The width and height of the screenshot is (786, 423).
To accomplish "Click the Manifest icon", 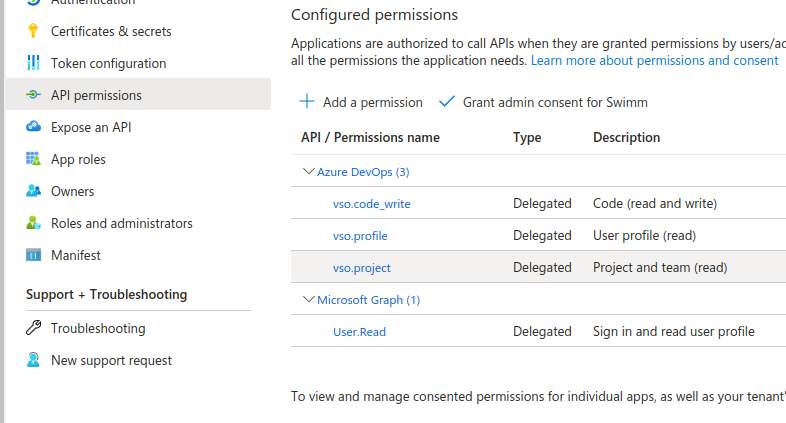I will (x=33, y=255).
